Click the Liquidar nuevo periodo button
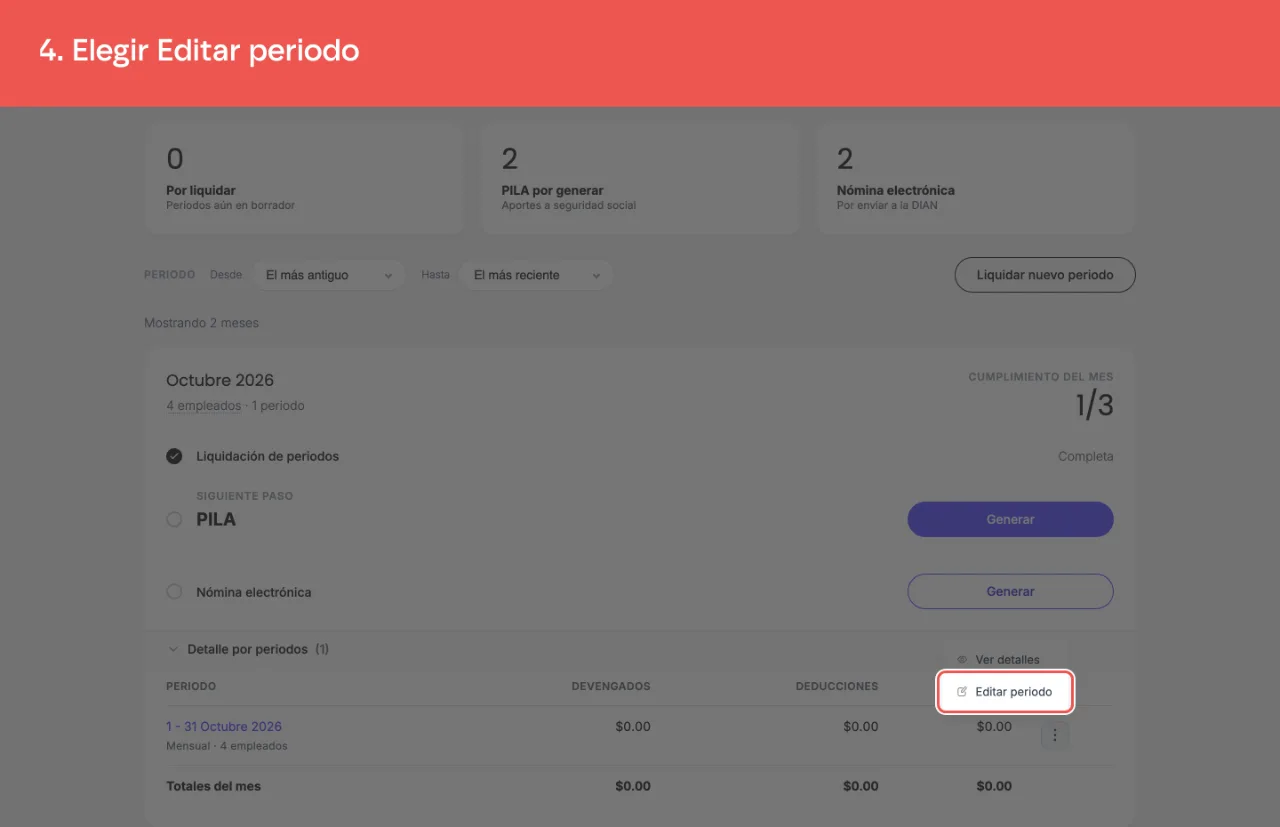 click(x=1045, y=275)
